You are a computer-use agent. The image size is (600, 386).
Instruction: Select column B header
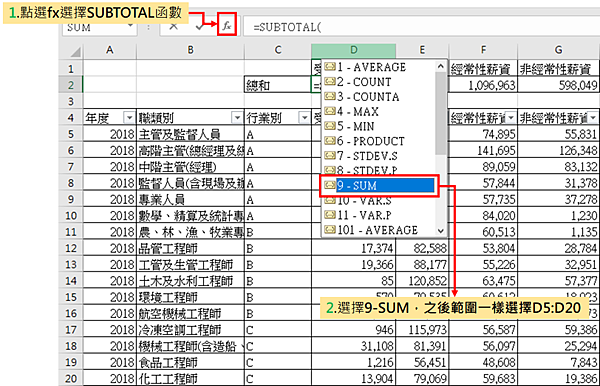(190, 50)
